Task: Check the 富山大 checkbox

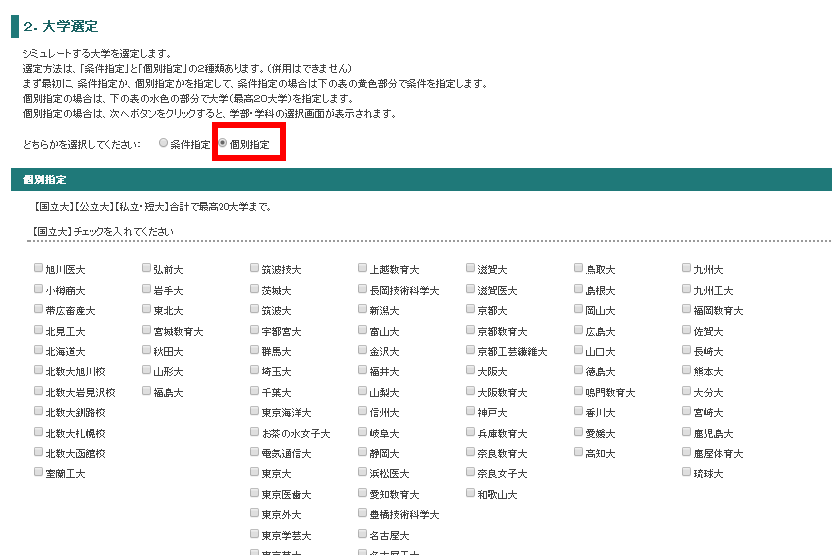Action: pos(362,329)
